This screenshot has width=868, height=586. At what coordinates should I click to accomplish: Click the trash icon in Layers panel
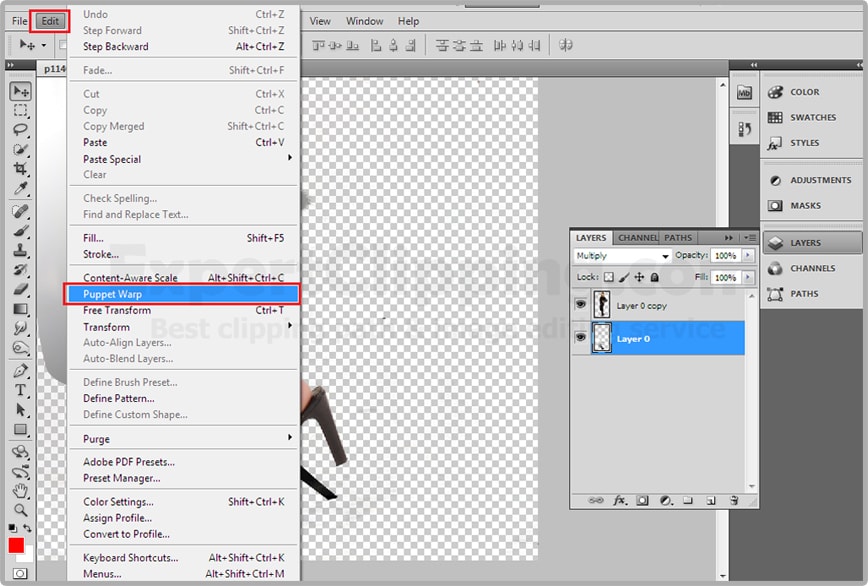click(734, 500)
